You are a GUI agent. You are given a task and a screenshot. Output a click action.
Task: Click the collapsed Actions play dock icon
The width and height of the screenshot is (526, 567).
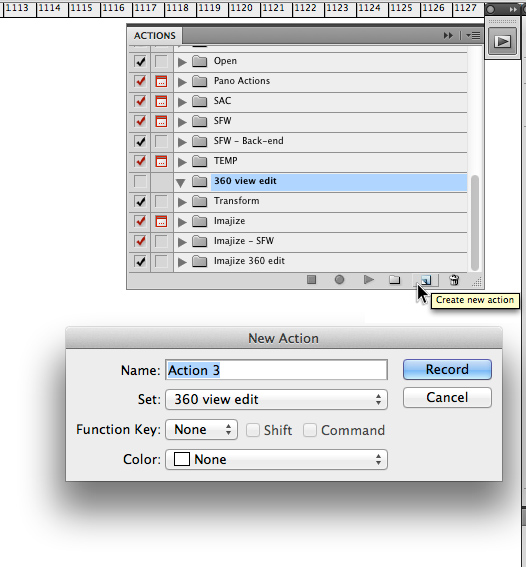502,41
